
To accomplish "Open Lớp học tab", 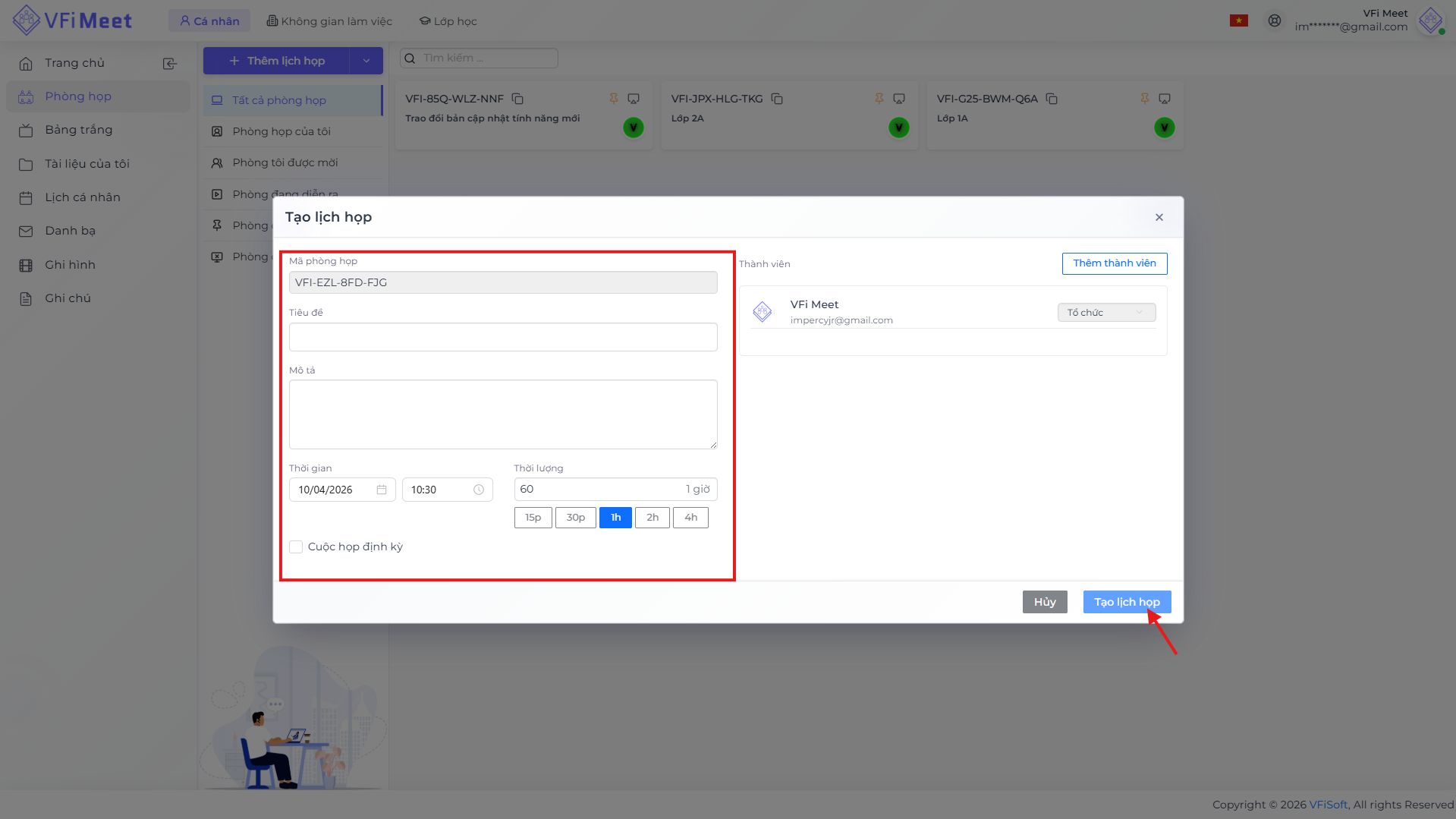I will pos(448,21).
